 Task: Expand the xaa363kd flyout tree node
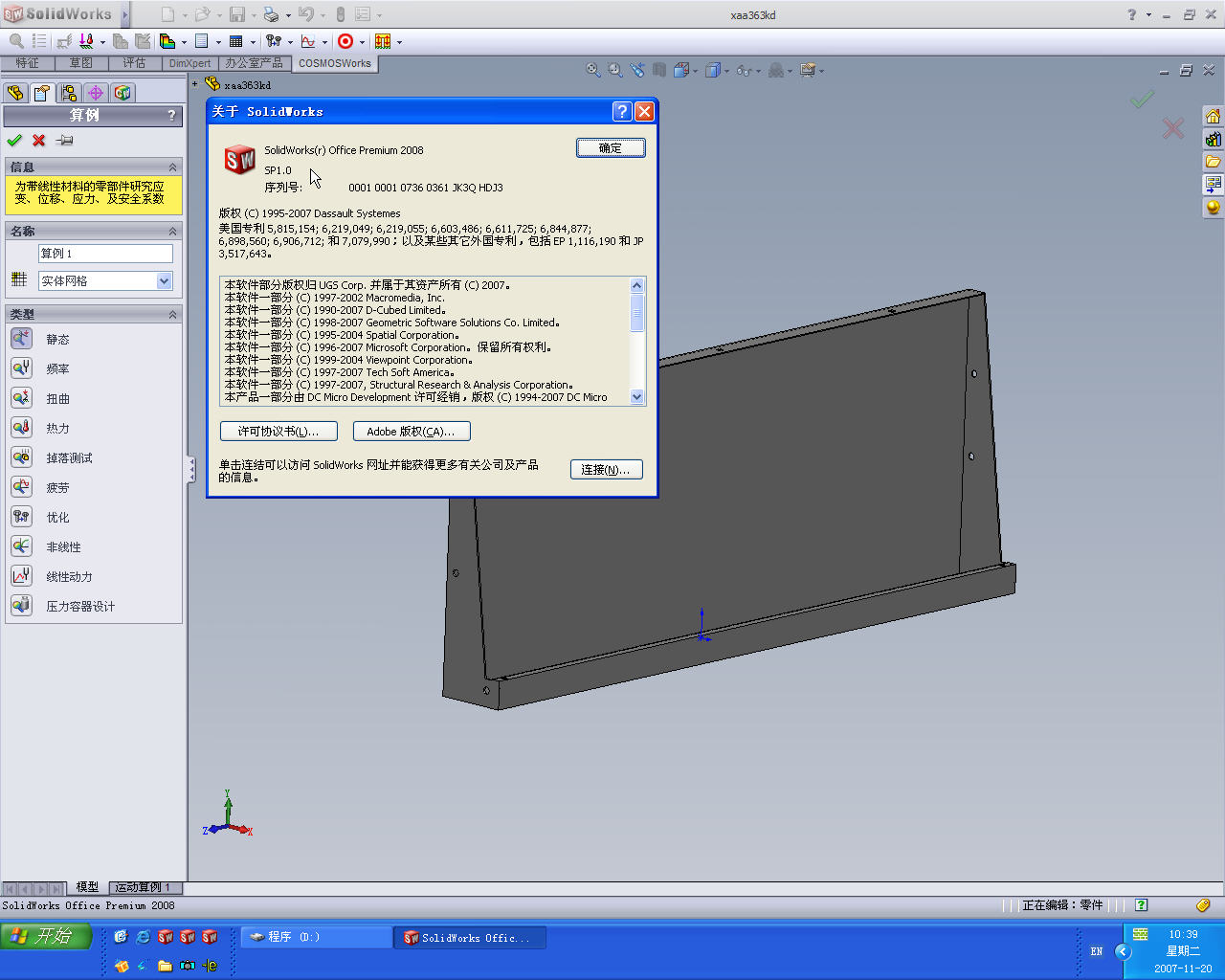click(x=195, y=84)
